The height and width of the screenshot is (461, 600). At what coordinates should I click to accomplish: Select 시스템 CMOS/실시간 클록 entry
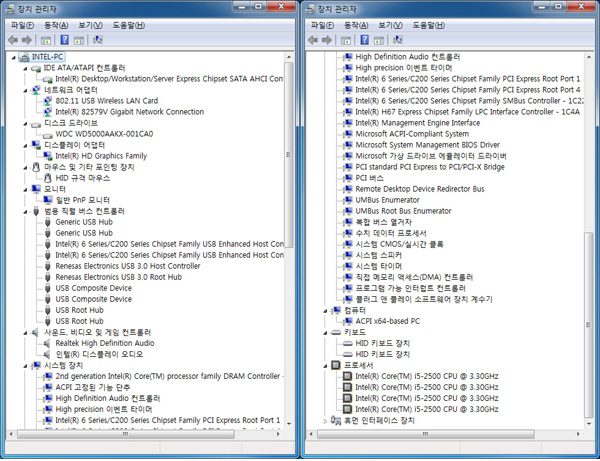399,244
